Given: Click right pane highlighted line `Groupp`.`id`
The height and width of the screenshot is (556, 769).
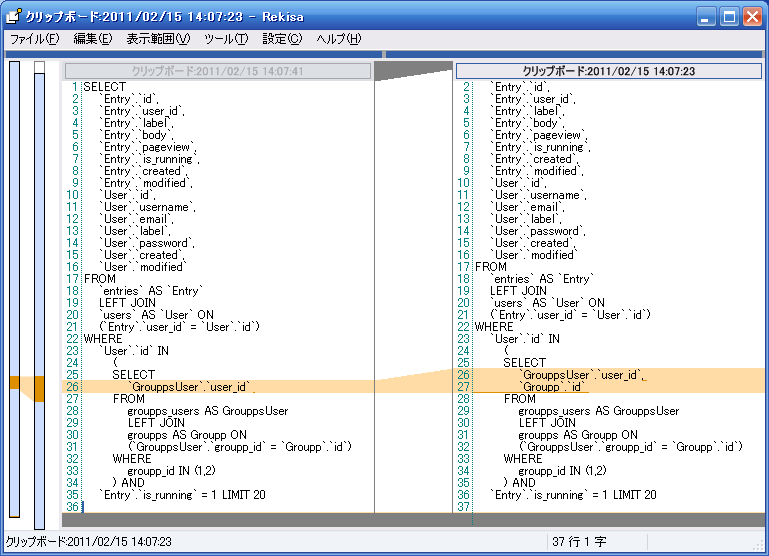Looking at the screenshot, I should (553, 387).
